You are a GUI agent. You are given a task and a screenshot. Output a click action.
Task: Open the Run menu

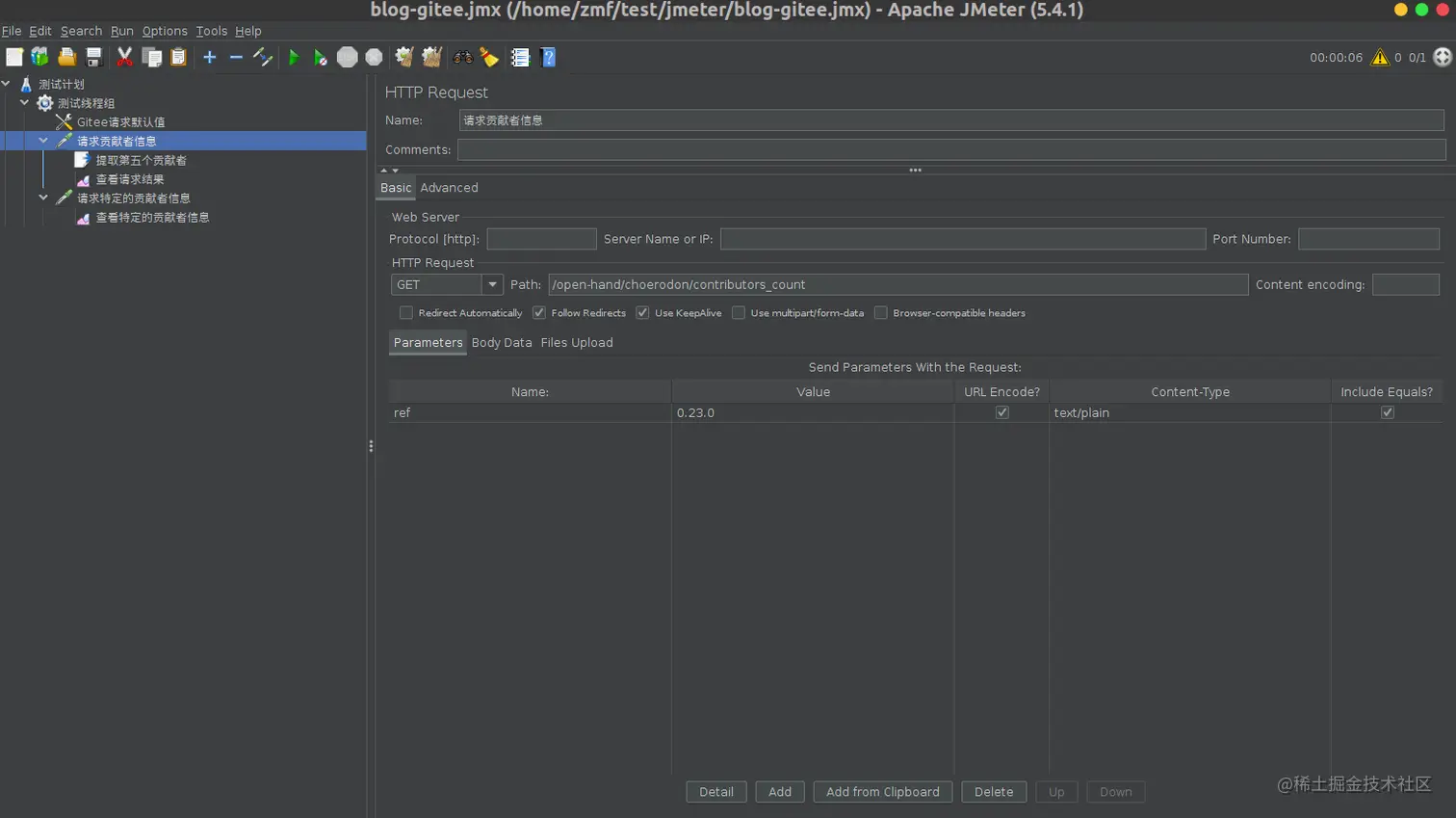[122, 31]
